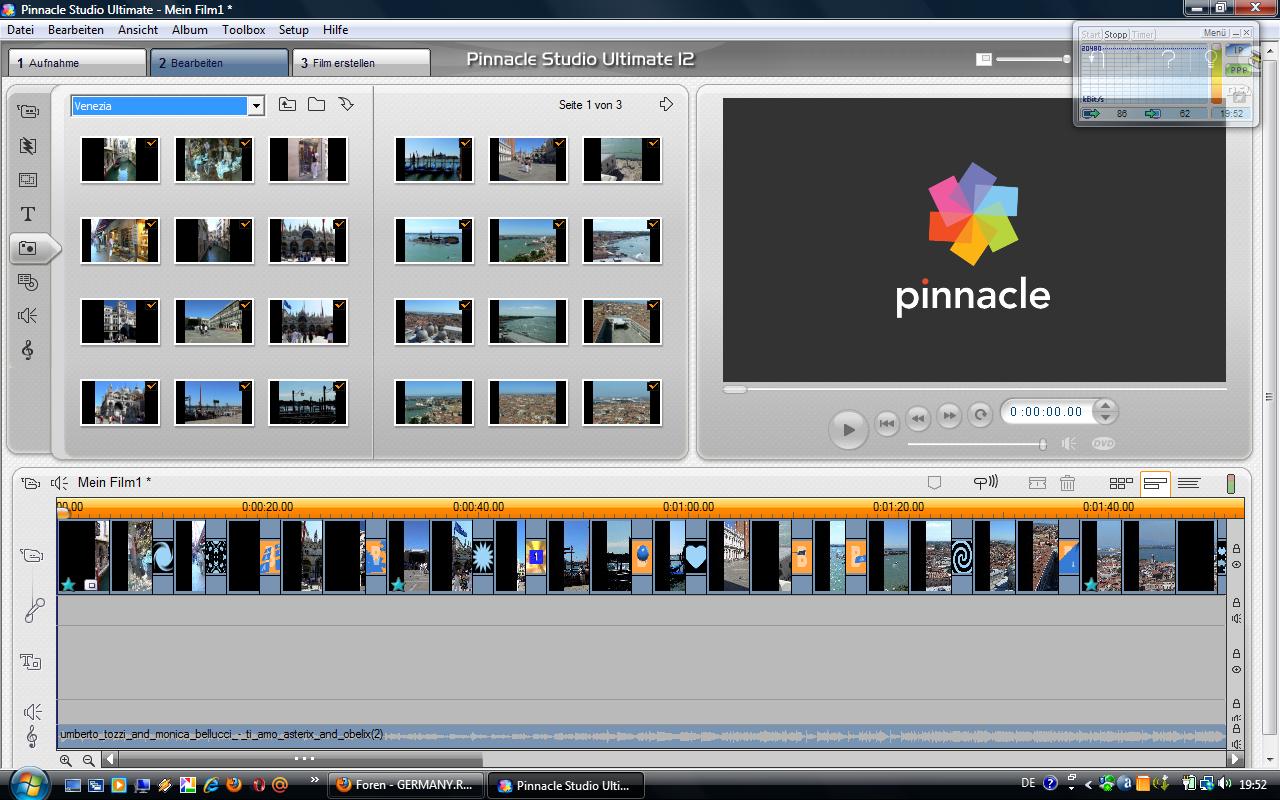
Task: Click the DVD mode icon in player
Action: pyautogui.click(x=1103, y=443)
